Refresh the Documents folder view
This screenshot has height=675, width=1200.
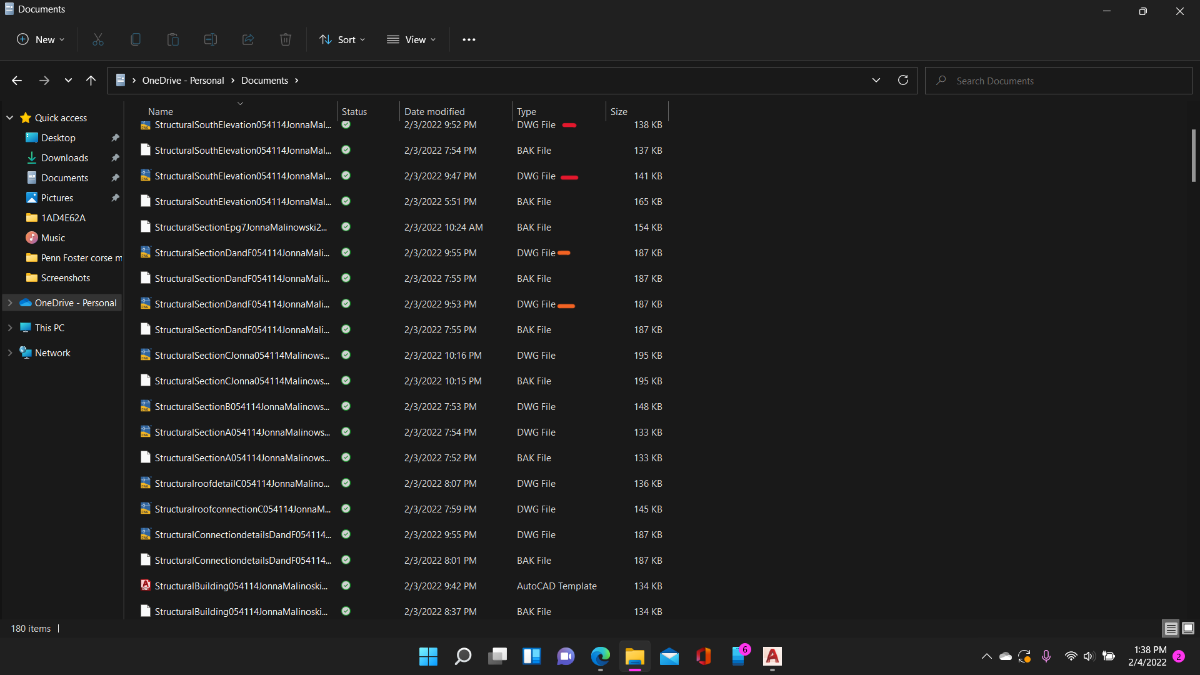click(x=903, y=80)
